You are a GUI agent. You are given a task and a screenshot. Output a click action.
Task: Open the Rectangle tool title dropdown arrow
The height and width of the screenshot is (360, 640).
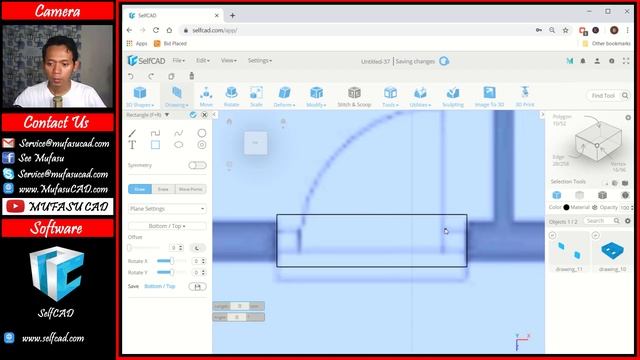pyautogui.click(x=167, y=115)
